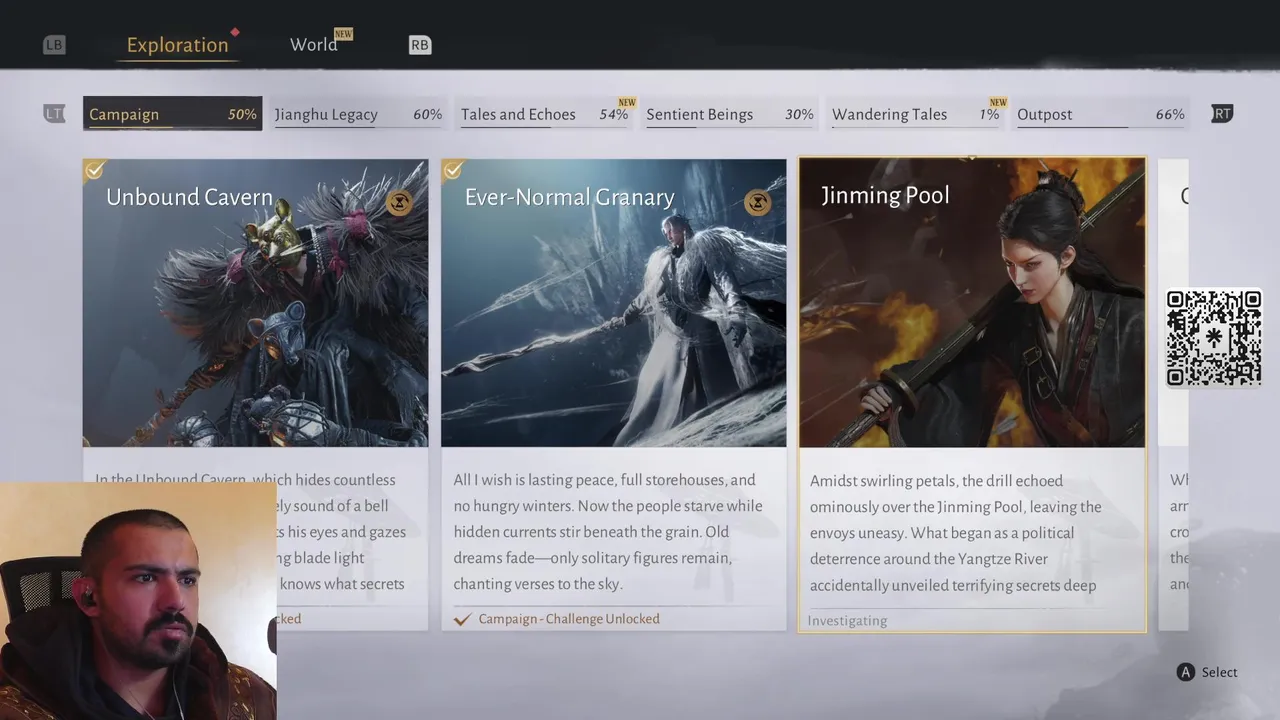The height and width of the screenshot is (720, 1280).
Task: Click the A button icon beside Select
Action: pyautogui.click(x=1186, y=672)
